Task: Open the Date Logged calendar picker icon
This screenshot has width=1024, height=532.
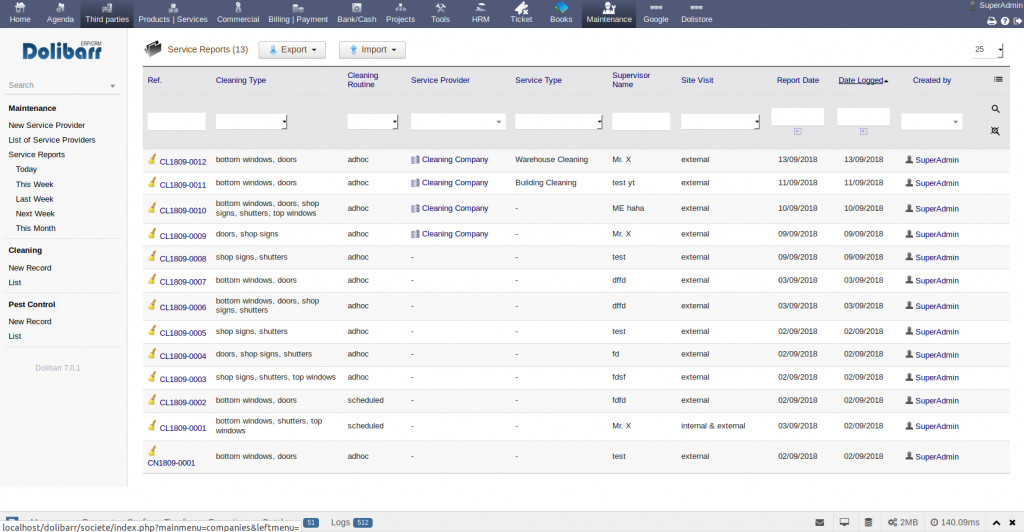Action: 862,131
